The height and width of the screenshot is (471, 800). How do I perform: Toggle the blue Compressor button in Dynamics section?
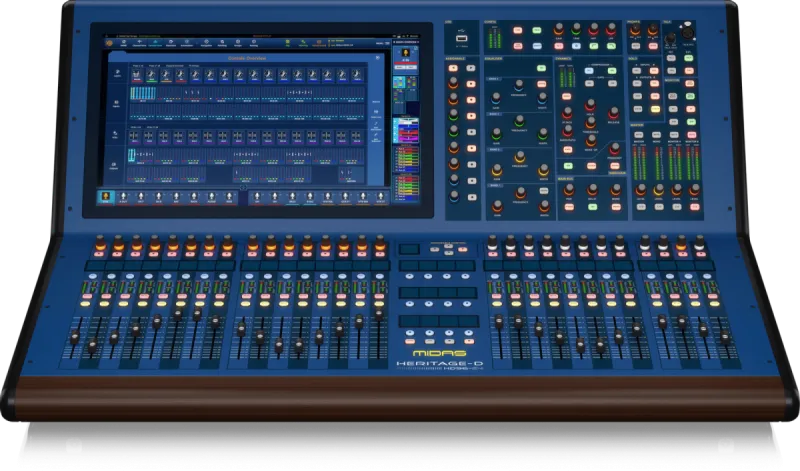coord(590,70)
